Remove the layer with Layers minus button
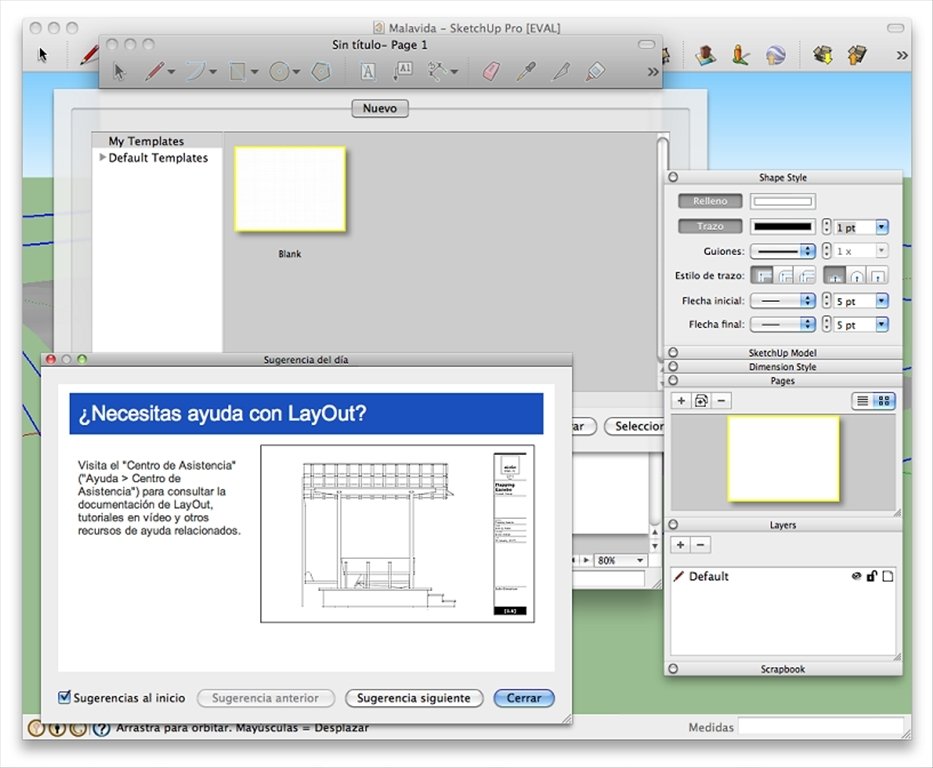933x768 pixels. pyautogui.click(x=700, y=545)
